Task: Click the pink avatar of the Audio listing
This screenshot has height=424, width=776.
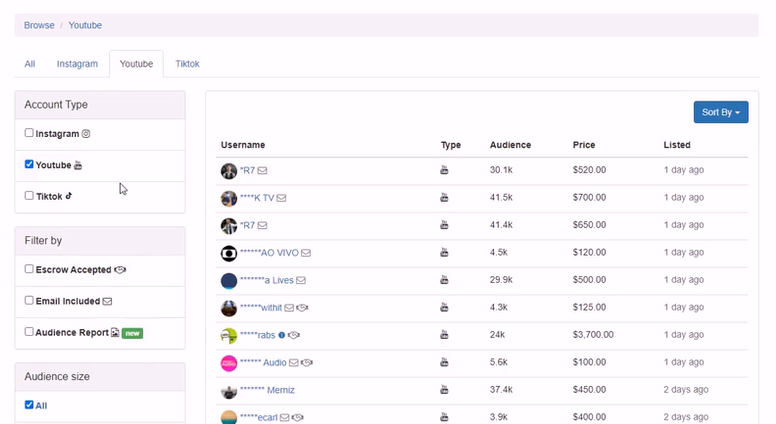Action: (229, 362)
